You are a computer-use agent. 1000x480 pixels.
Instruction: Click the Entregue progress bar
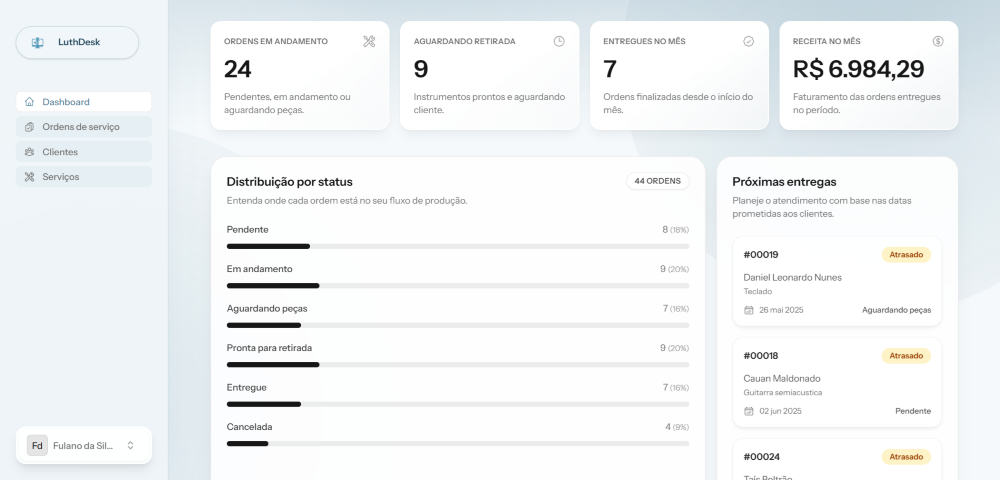458,404
